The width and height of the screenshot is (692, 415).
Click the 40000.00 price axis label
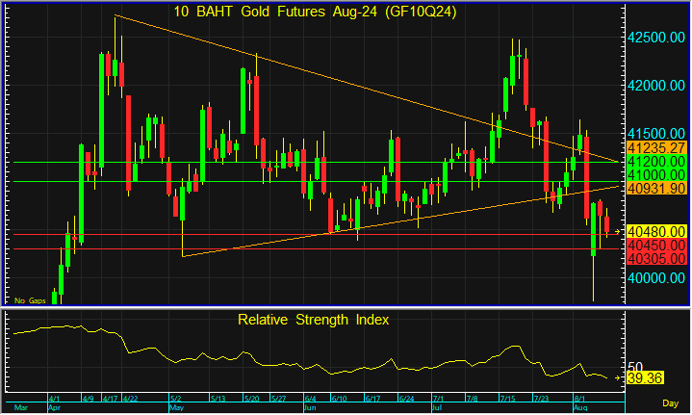[655, 278]
